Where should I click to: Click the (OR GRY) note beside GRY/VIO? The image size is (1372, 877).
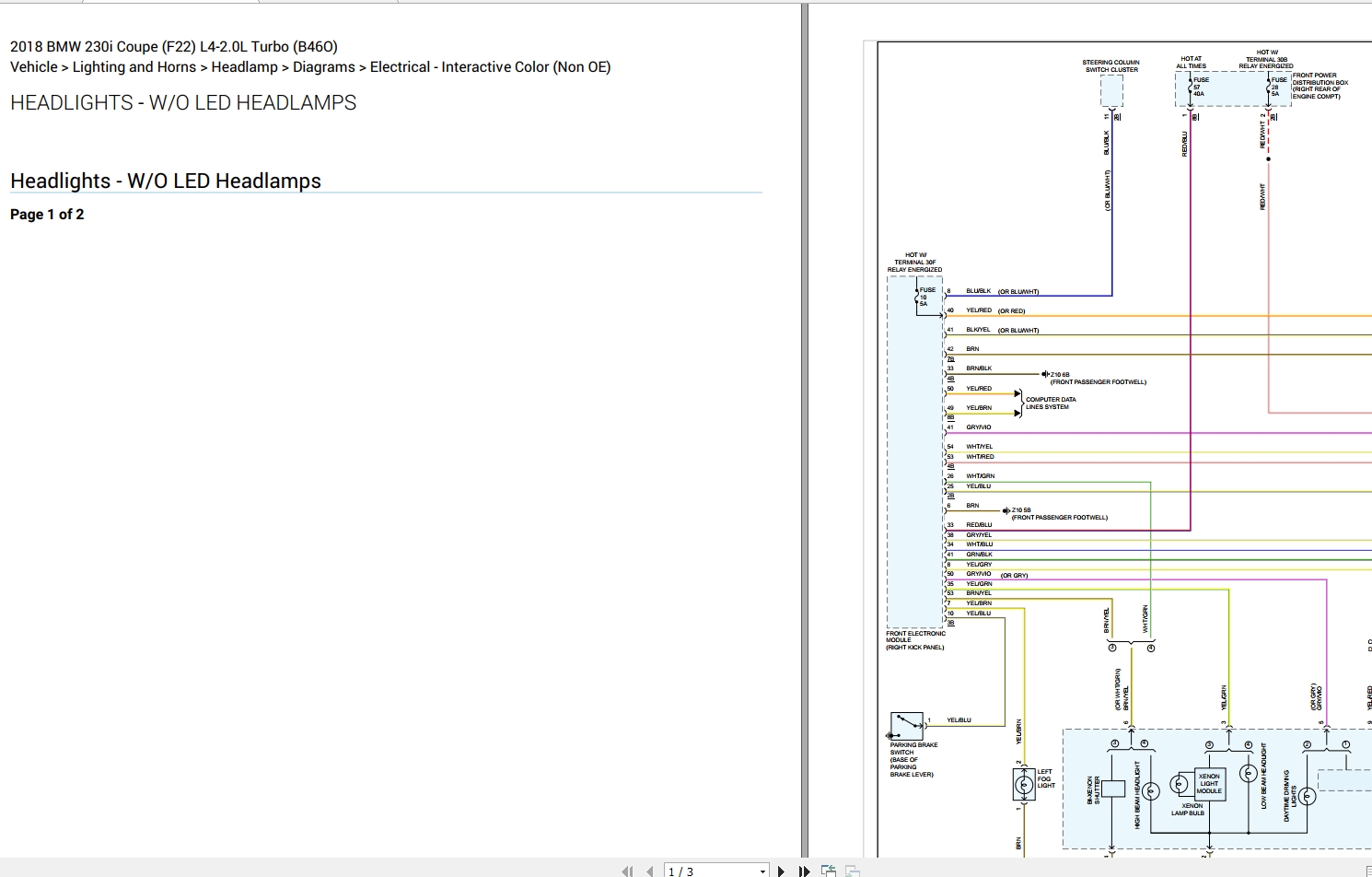[x=1014, y=576]
